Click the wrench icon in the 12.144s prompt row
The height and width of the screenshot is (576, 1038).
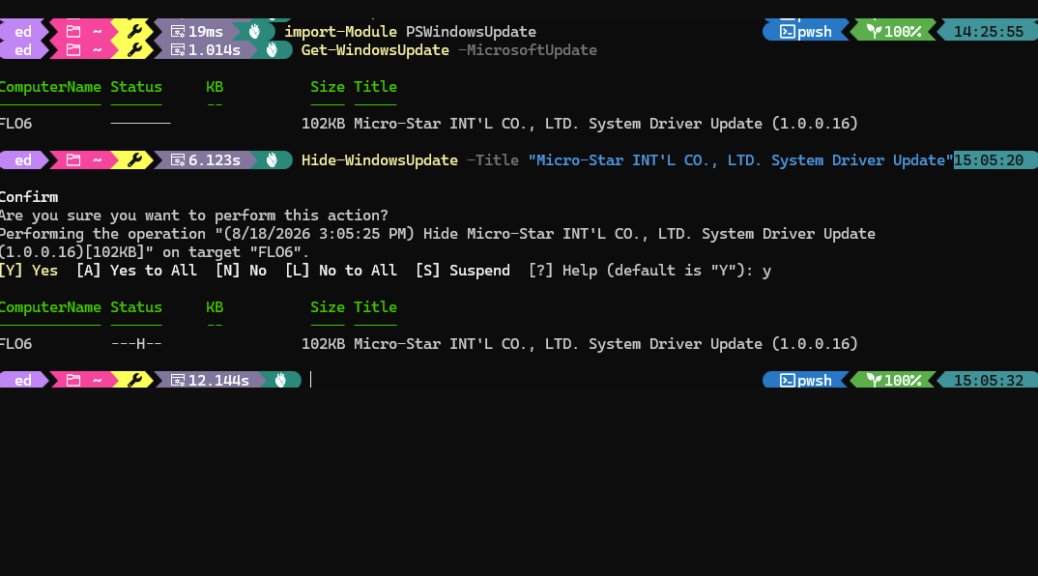pos(134,380)
